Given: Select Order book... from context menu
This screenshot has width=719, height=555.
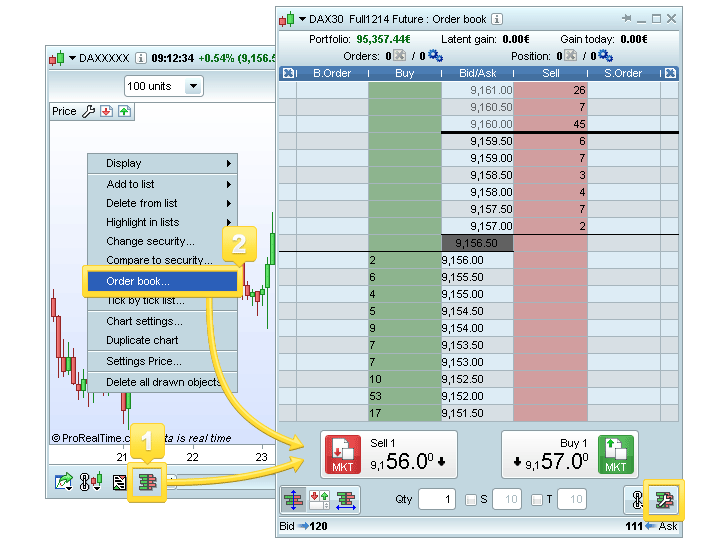Looking at the screenshot, I should point(162,281).
